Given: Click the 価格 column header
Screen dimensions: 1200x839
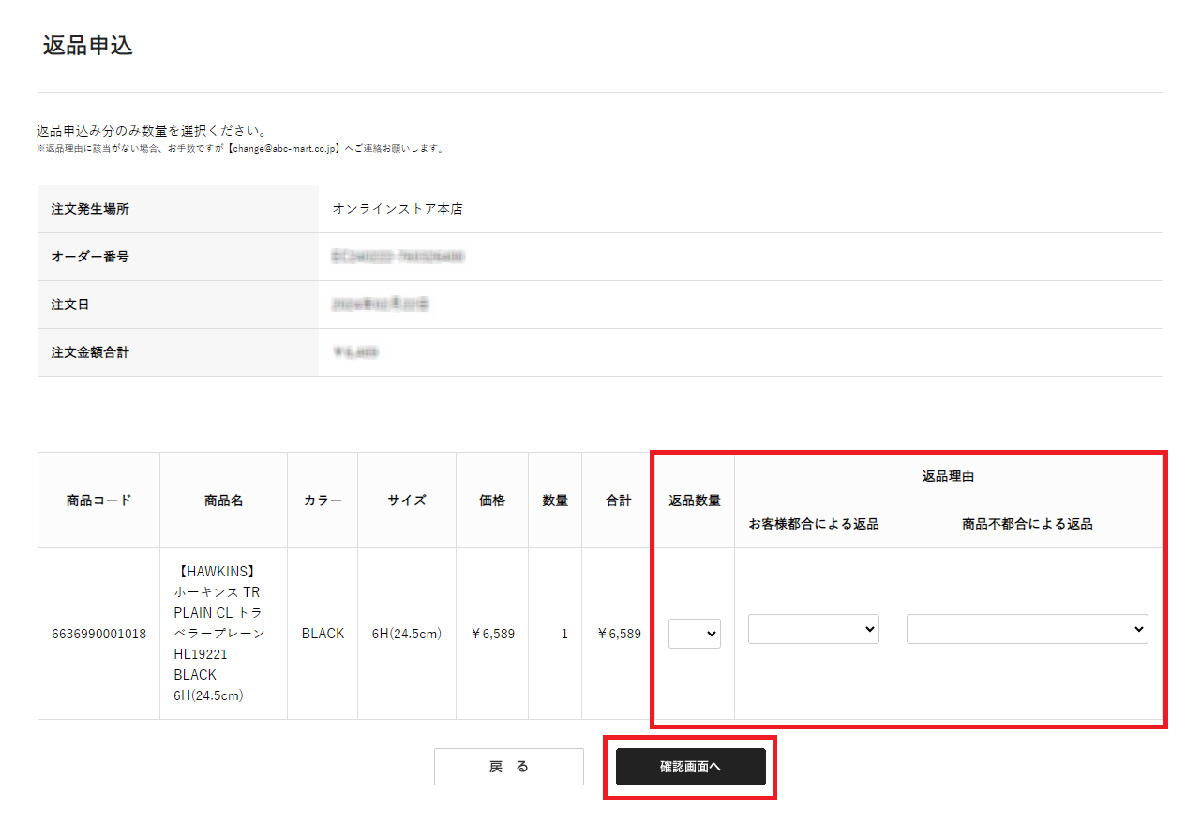Looking at the screenshot, I should (492, 500).
